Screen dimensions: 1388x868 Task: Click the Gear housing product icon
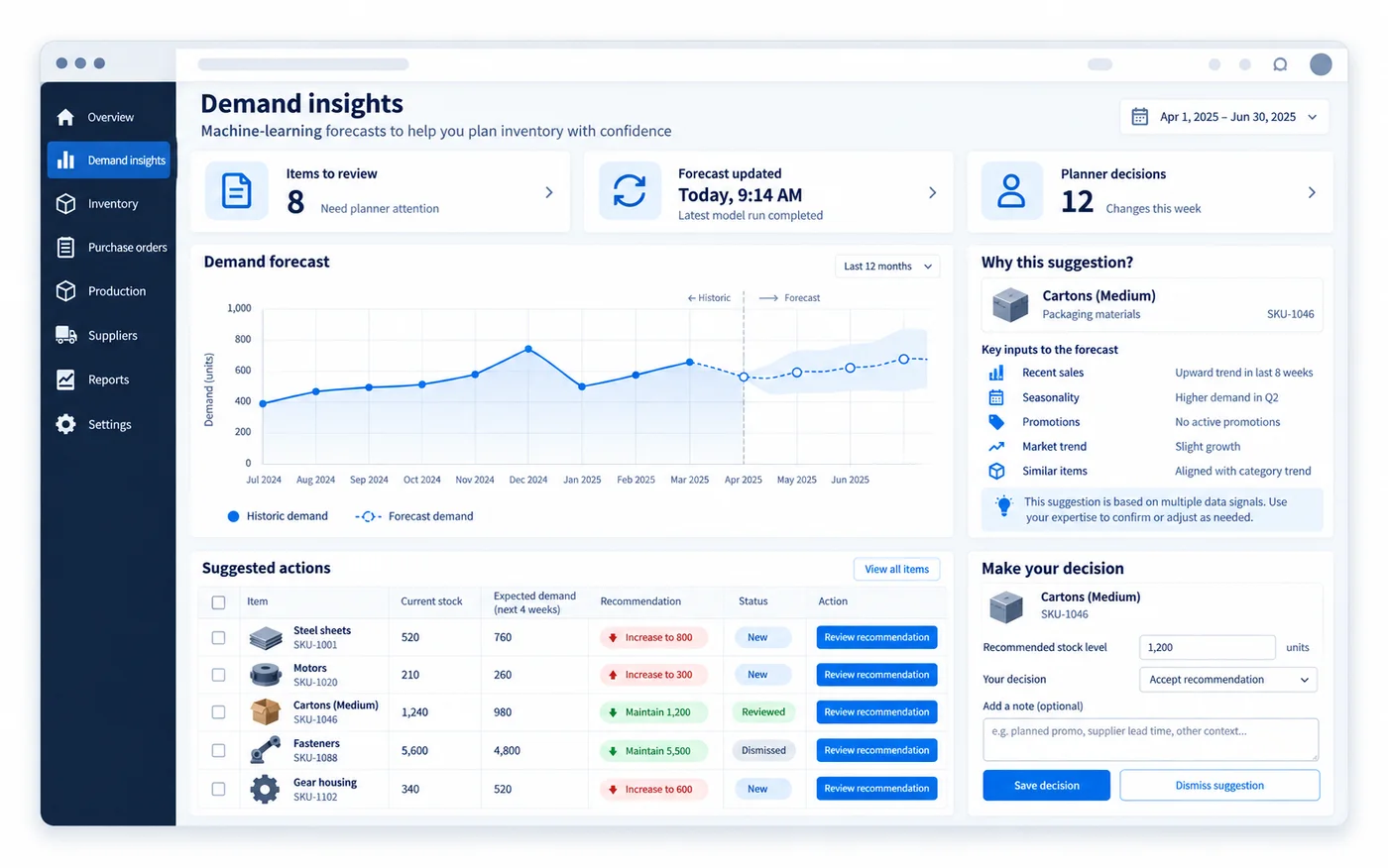click(265, 790)
